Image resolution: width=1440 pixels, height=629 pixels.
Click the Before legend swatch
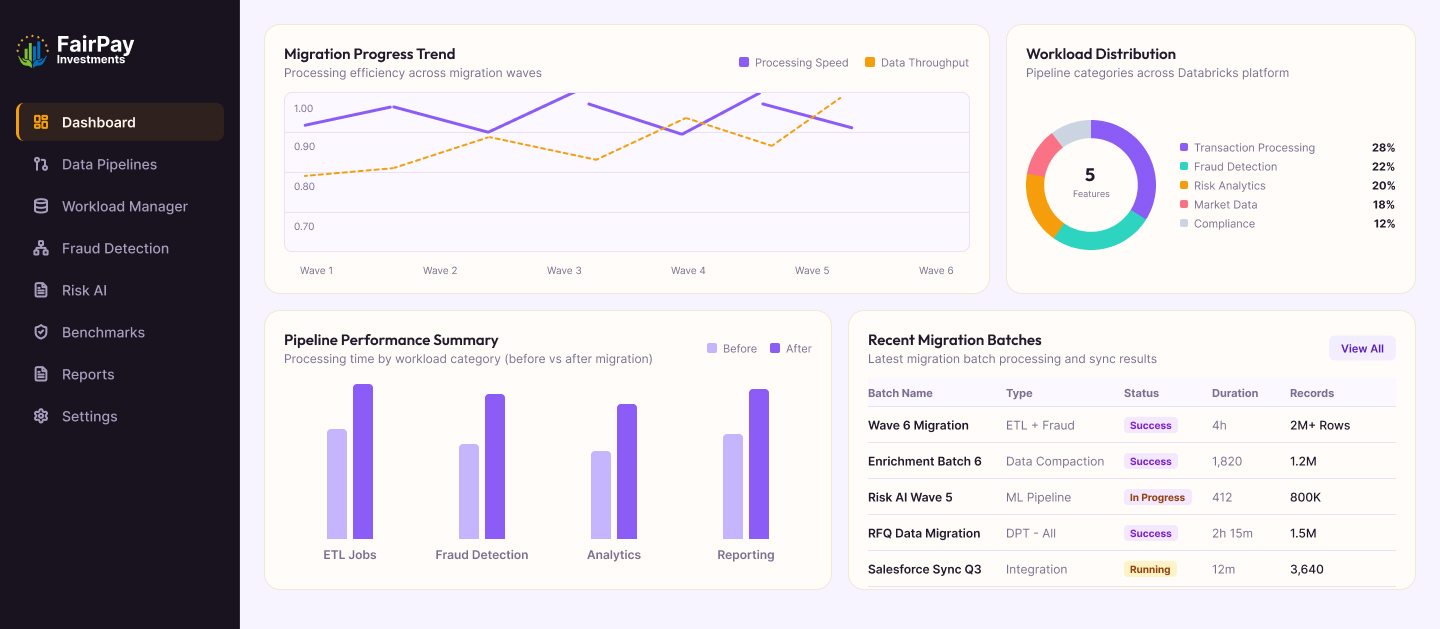click(x=712, y=348)
